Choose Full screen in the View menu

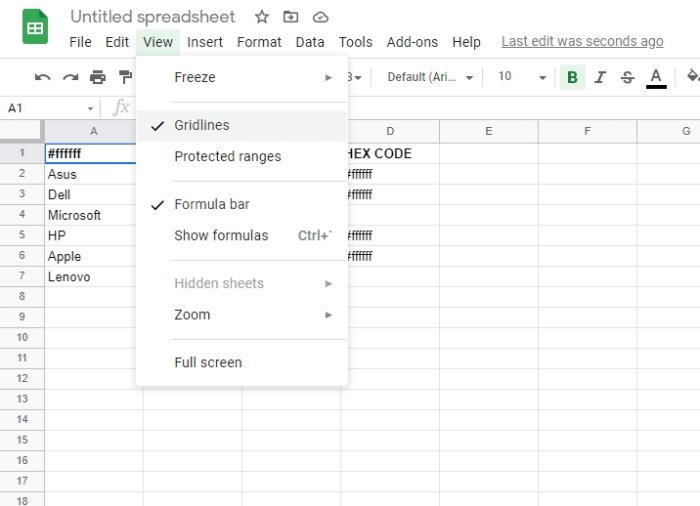coord(208,362)
